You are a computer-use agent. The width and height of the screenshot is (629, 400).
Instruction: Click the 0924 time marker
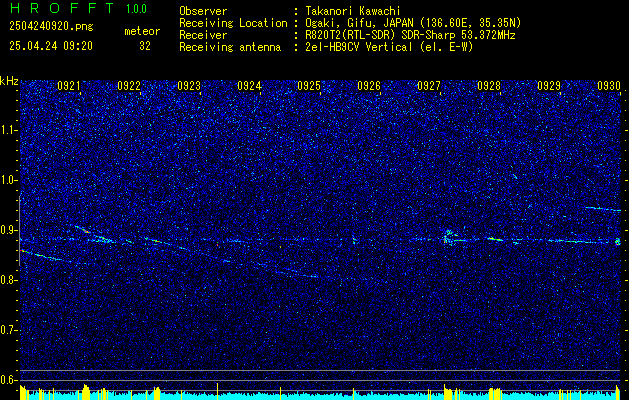249,85
